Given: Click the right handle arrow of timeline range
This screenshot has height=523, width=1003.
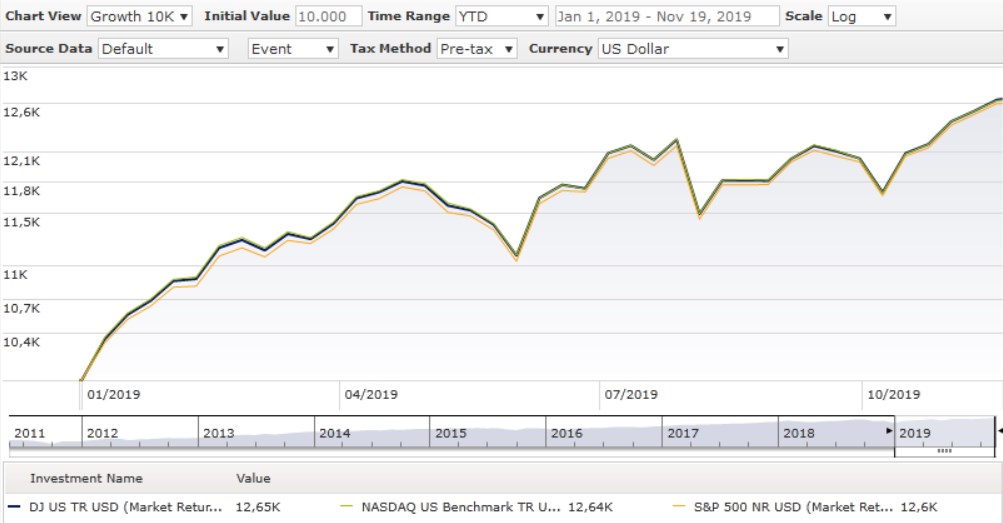Looking at the screenshot, I should coord(997,431).
